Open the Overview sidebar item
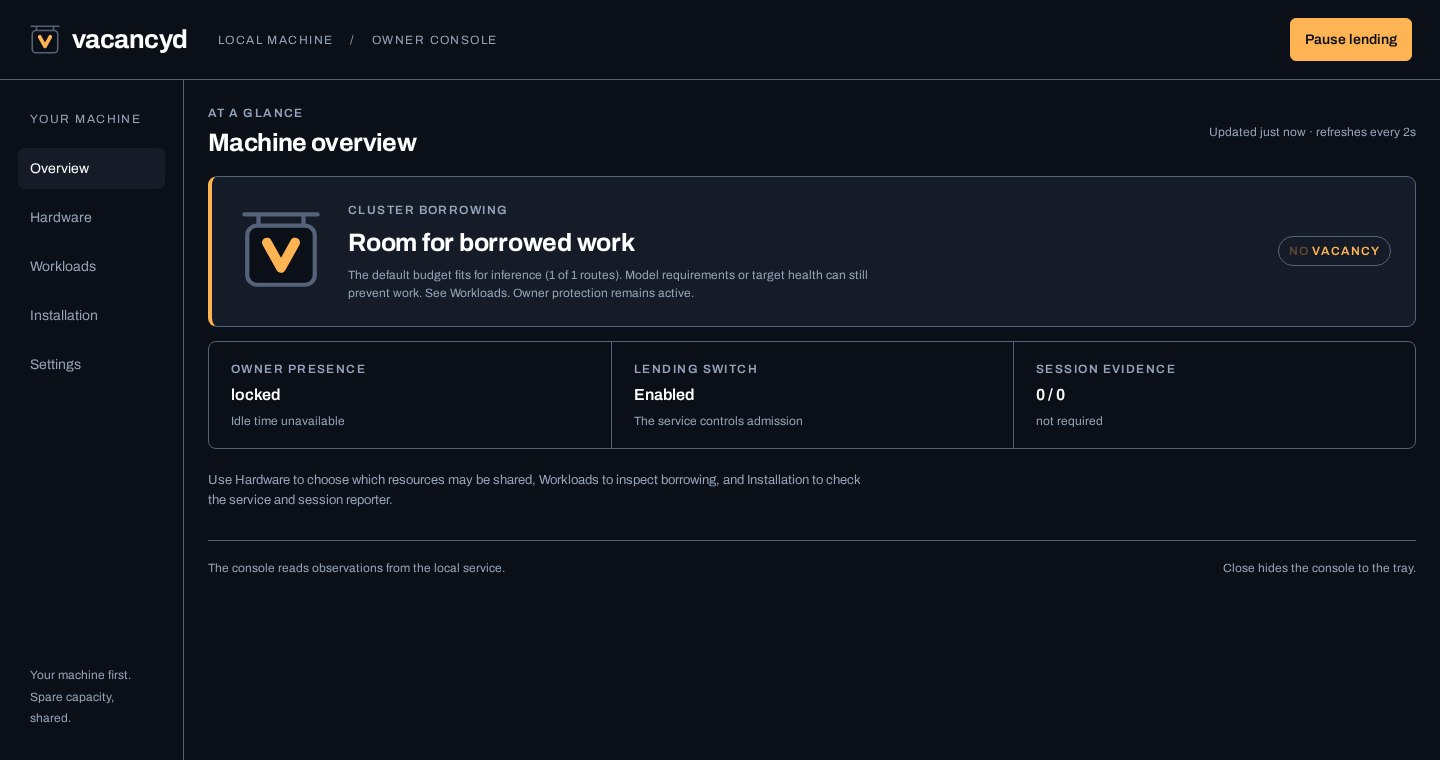 click(91, 168)
